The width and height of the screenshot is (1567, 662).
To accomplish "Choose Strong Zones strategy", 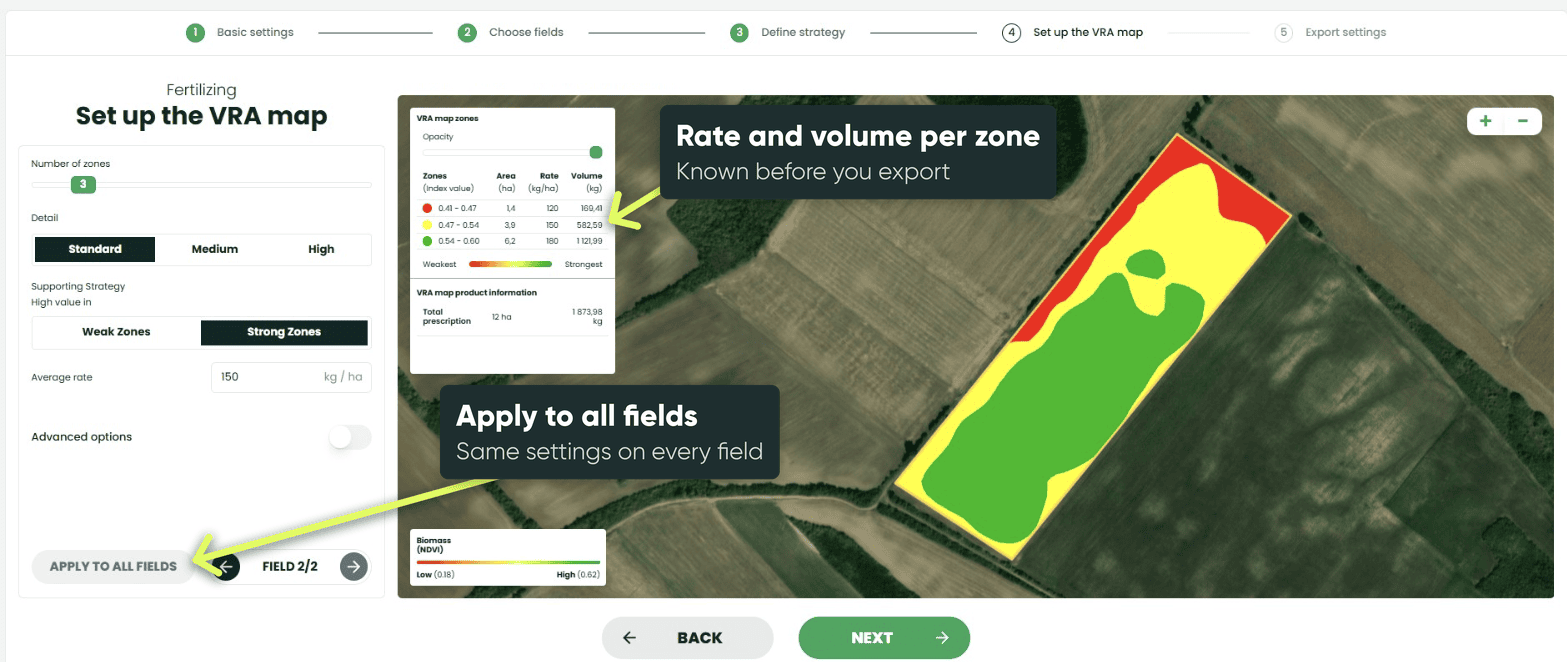I will [x=284, y=332].
